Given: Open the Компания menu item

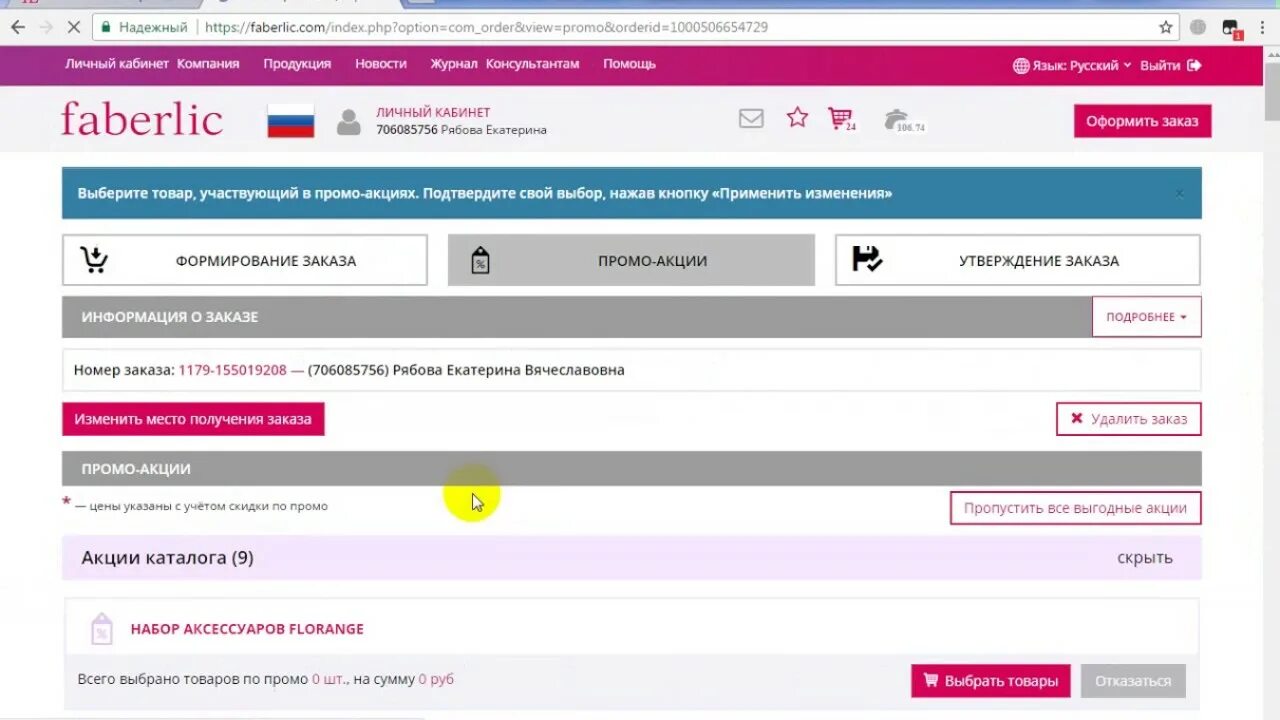Looking at the screenshot, I should (208, 63).
